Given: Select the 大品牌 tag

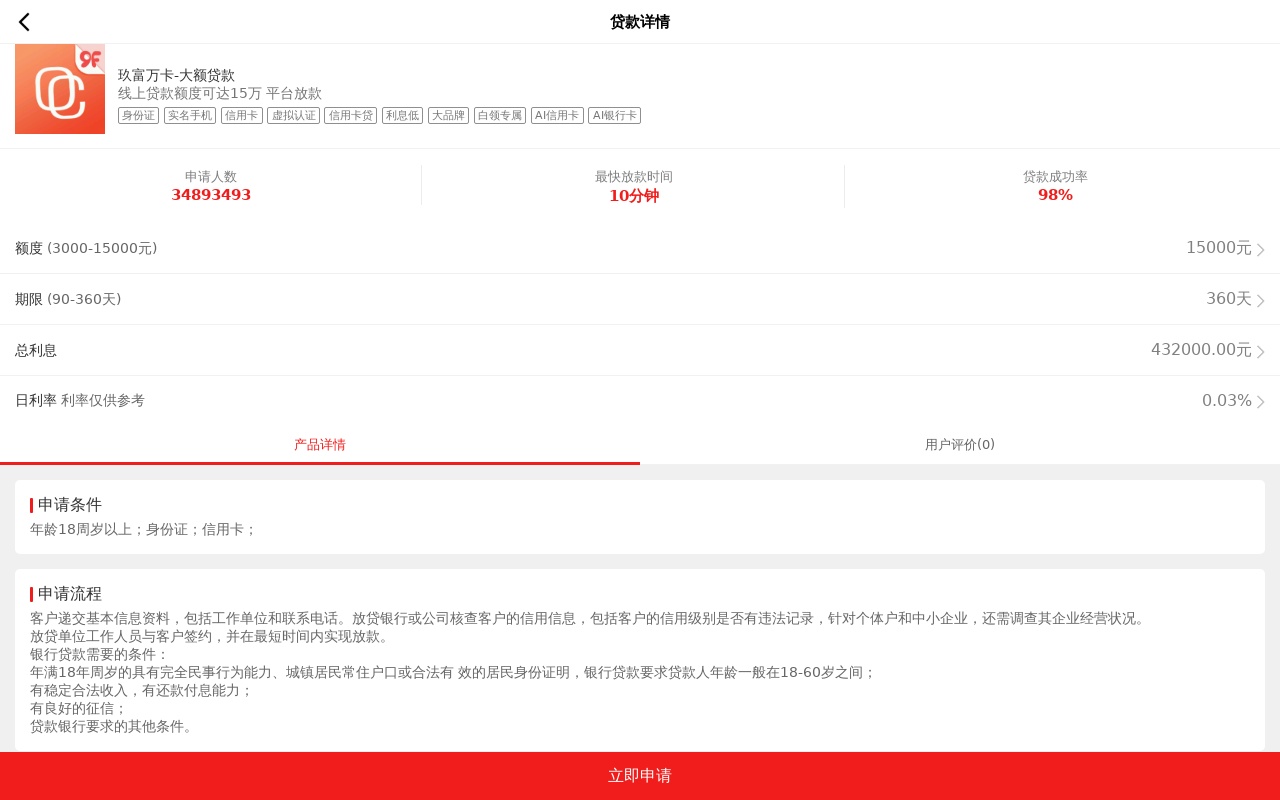Looking at the screenshot, I should pos(449,115).
